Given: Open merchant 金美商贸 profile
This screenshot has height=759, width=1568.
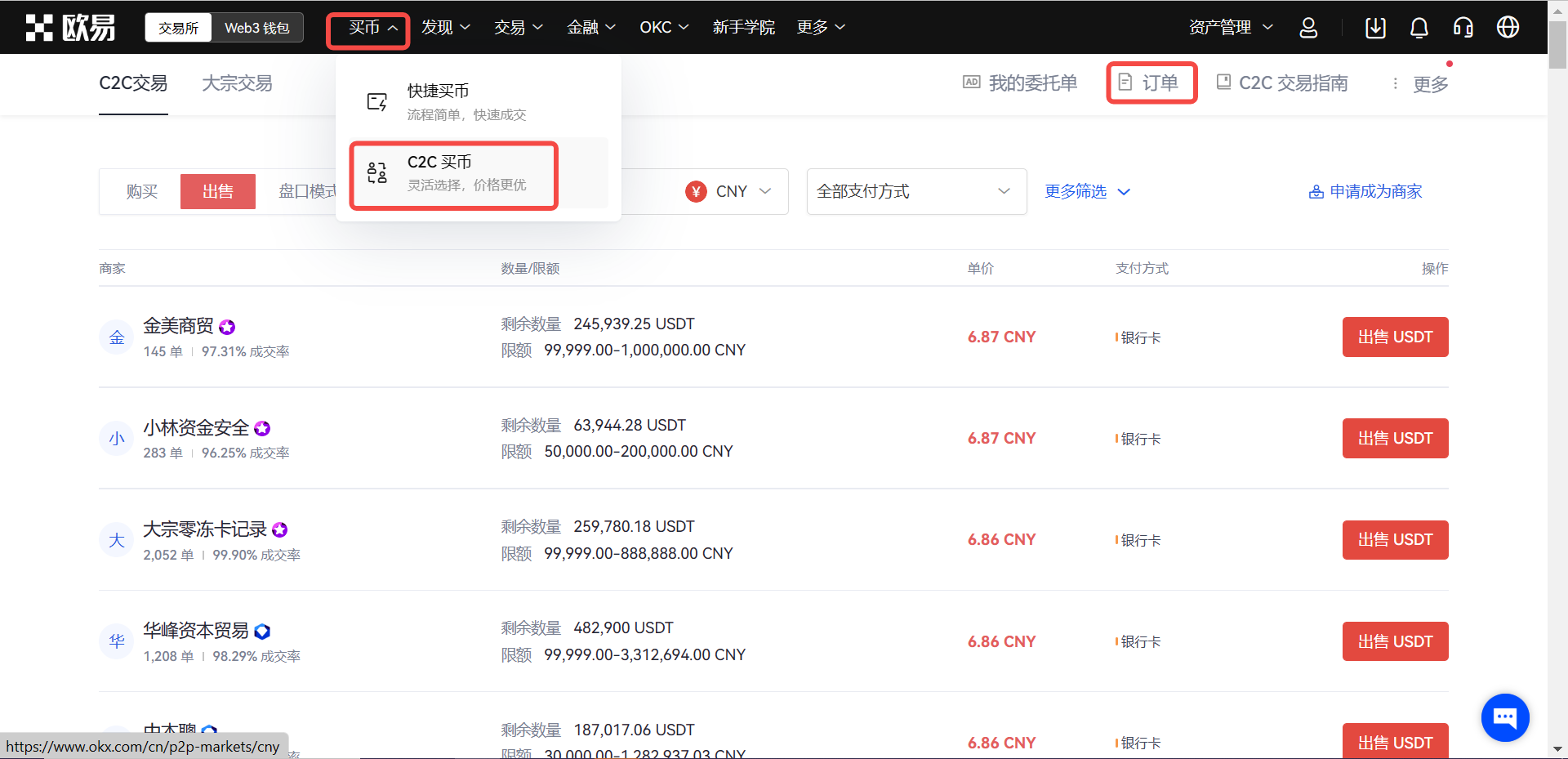Looking at the screenshot, I should pyautogui.click(x=178, y=326).
